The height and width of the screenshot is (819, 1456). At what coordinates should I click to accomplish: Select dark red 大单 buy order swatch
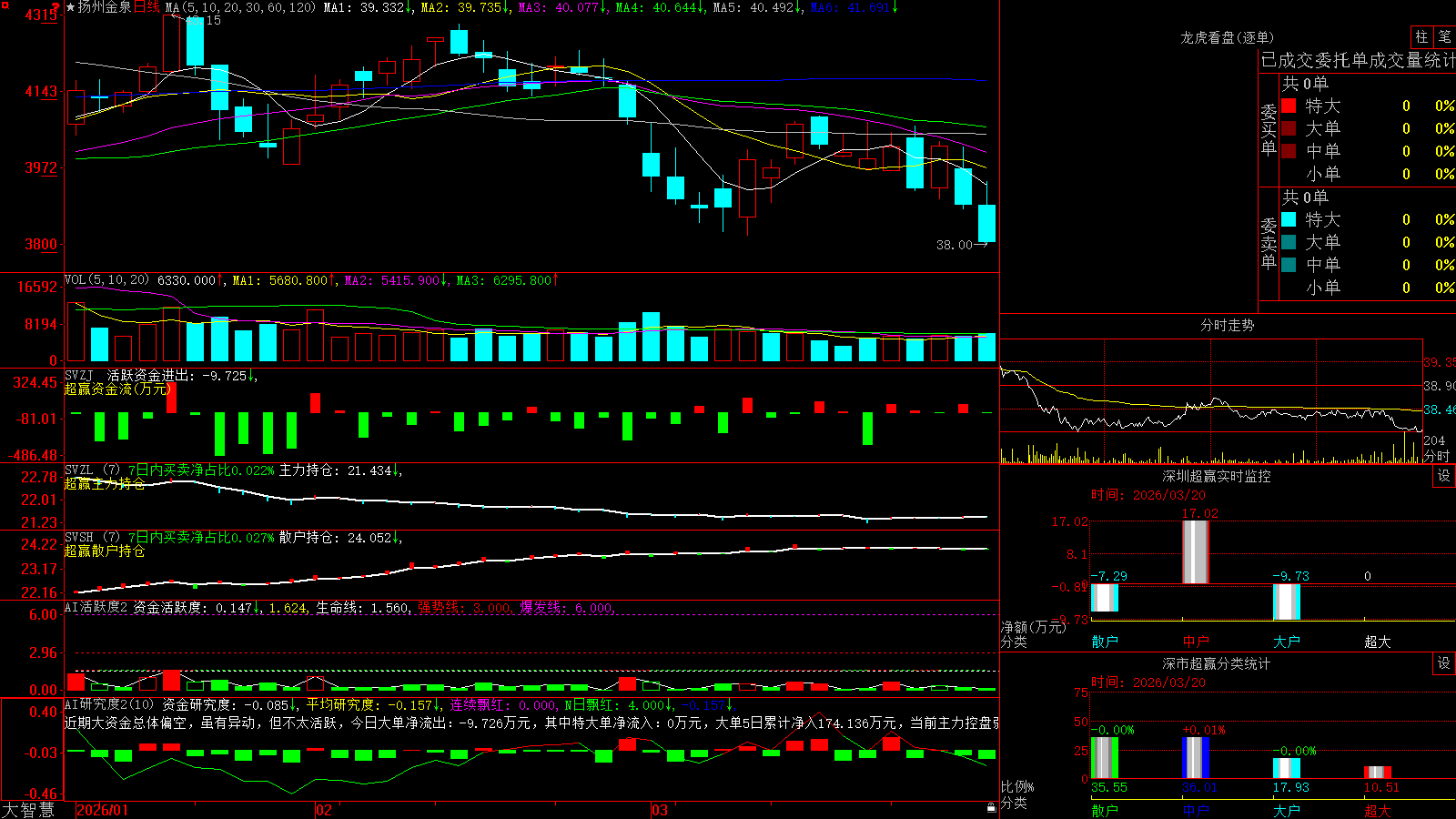pos(1289,128)
